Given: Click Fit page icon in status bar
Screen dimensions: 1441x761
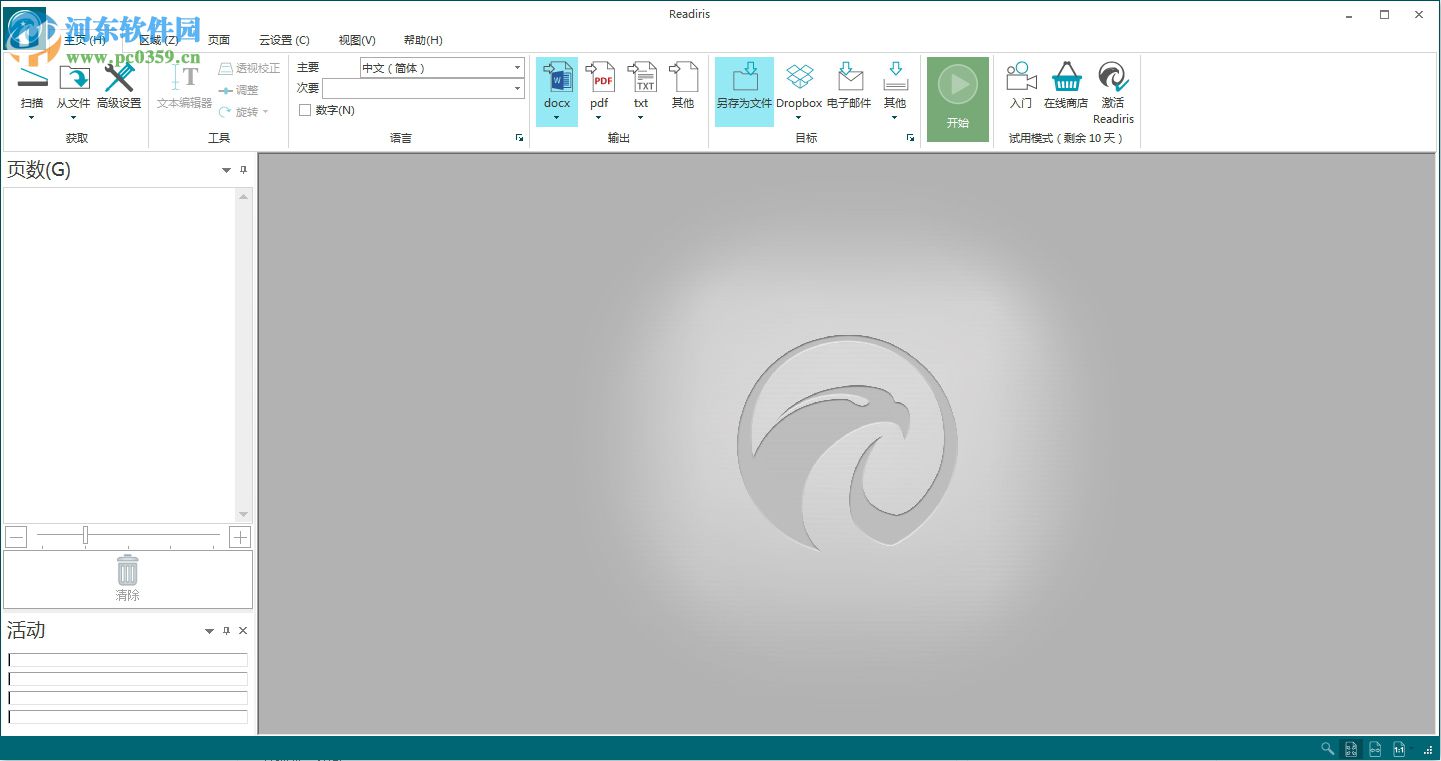Looking at the screenshot, I should (1351, 748).
